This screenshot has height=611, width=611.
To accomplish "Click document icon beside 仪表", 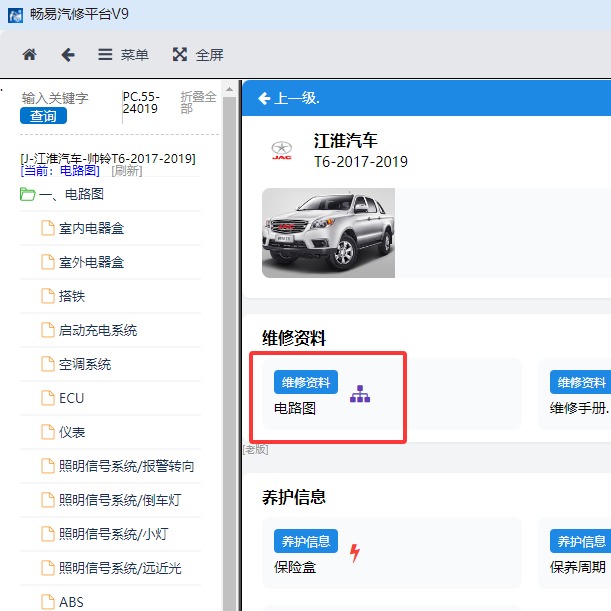I will pyautogui.click(x=48, y=432).
